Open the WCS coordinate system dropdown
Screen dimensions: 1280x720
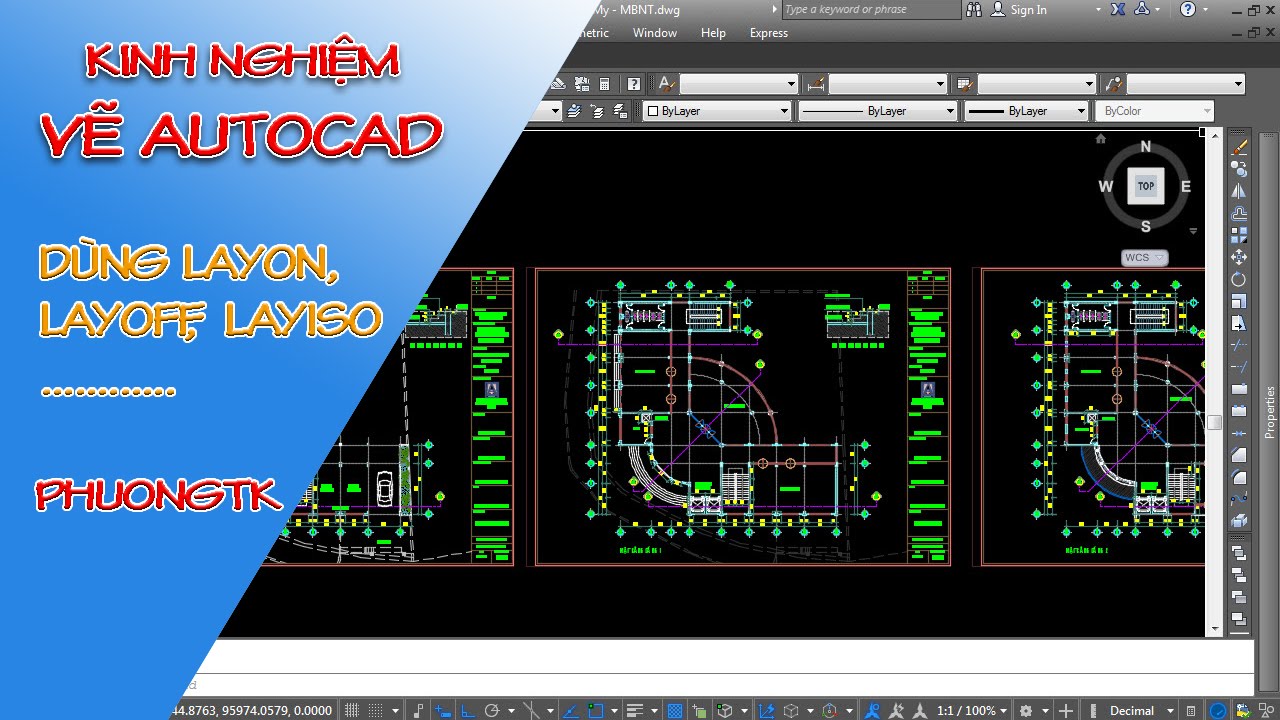(1144, 258)
